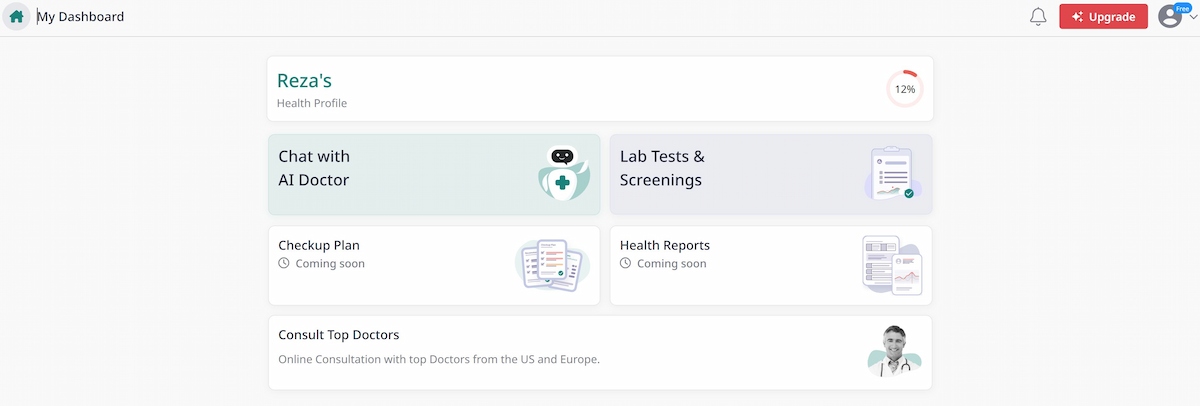Viewport: 1200px width, 406px height.
Task: Open the notifications bell
Action: coord(1038,17)
